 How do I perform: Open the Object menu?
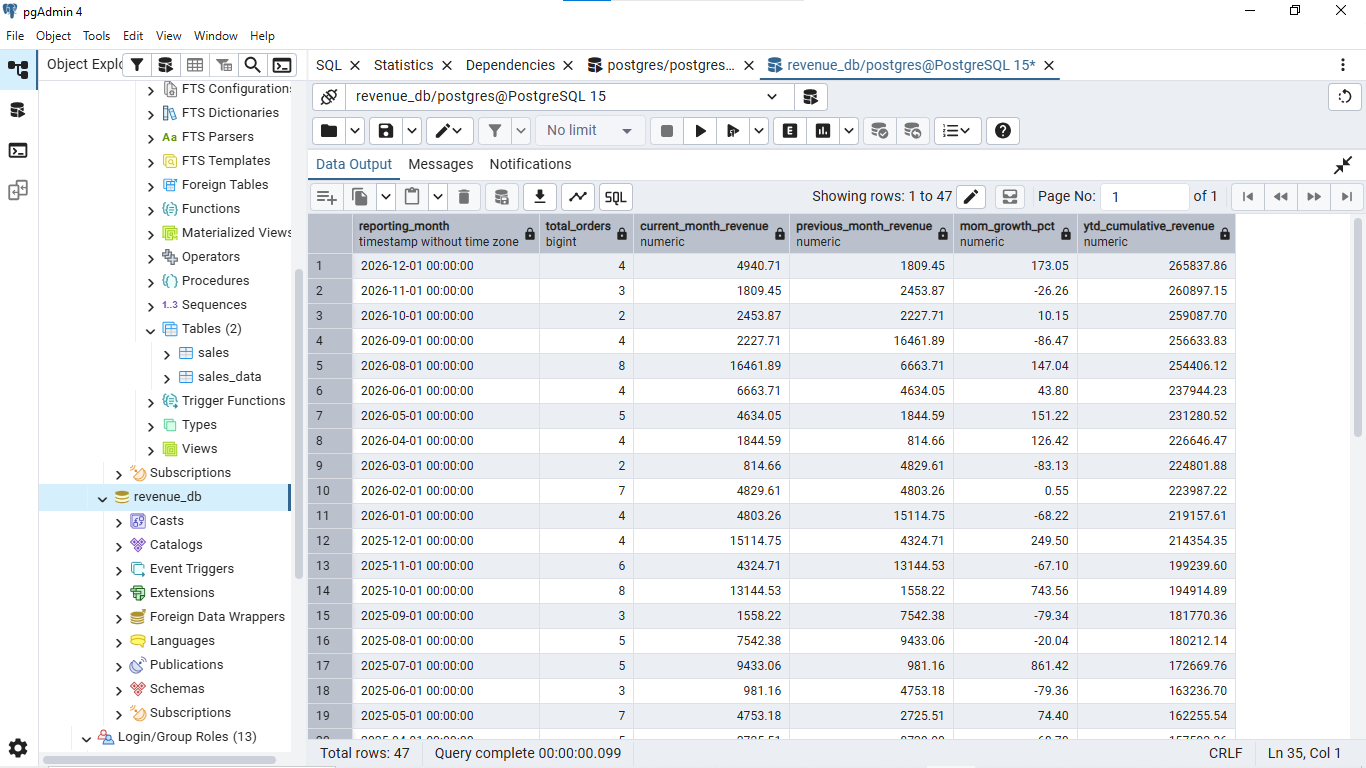pos(53,36)
